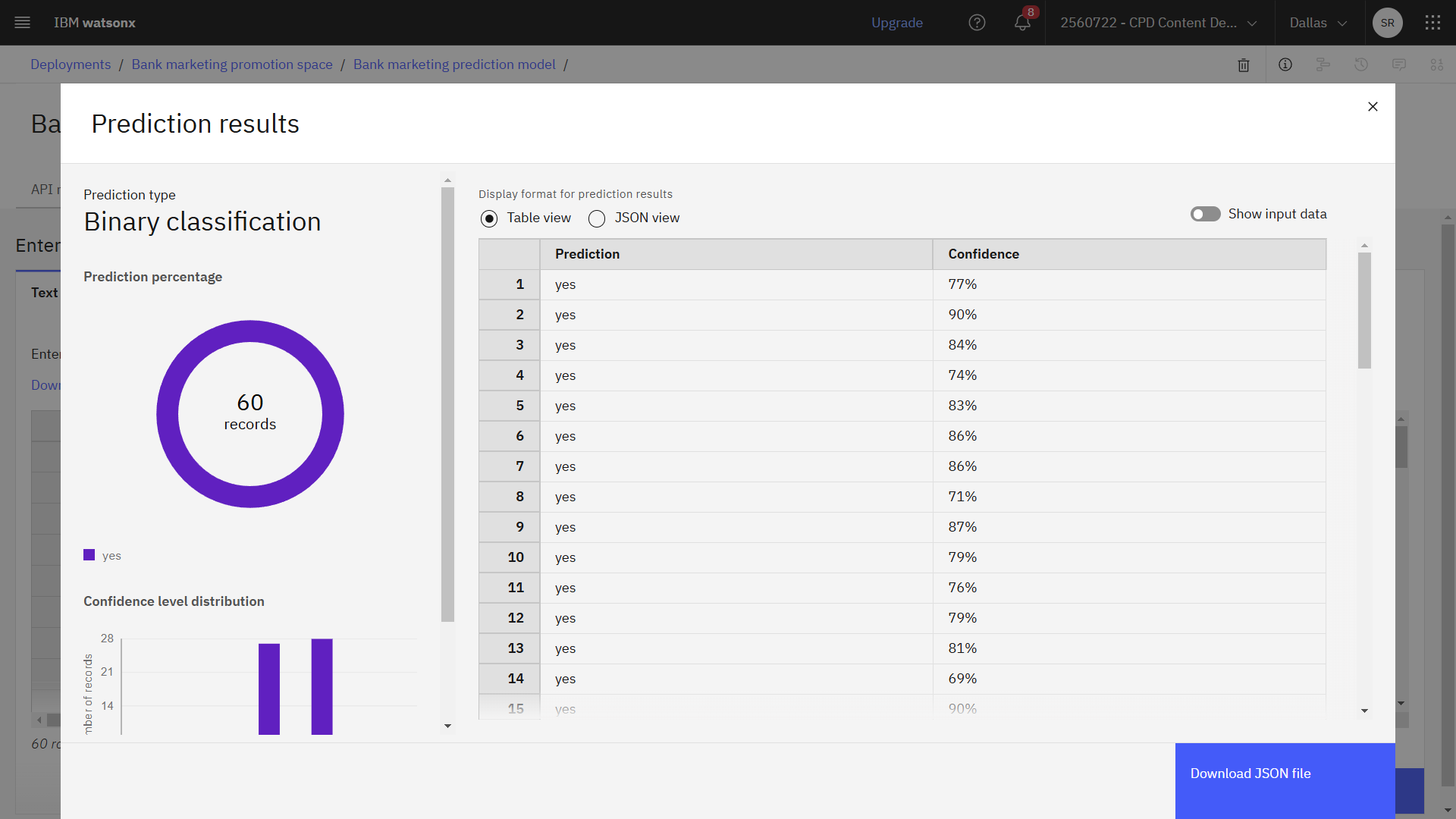The image size is (1456, 819).
Task: Click the SR user avatar
Action: click(x=1387, y=23)
